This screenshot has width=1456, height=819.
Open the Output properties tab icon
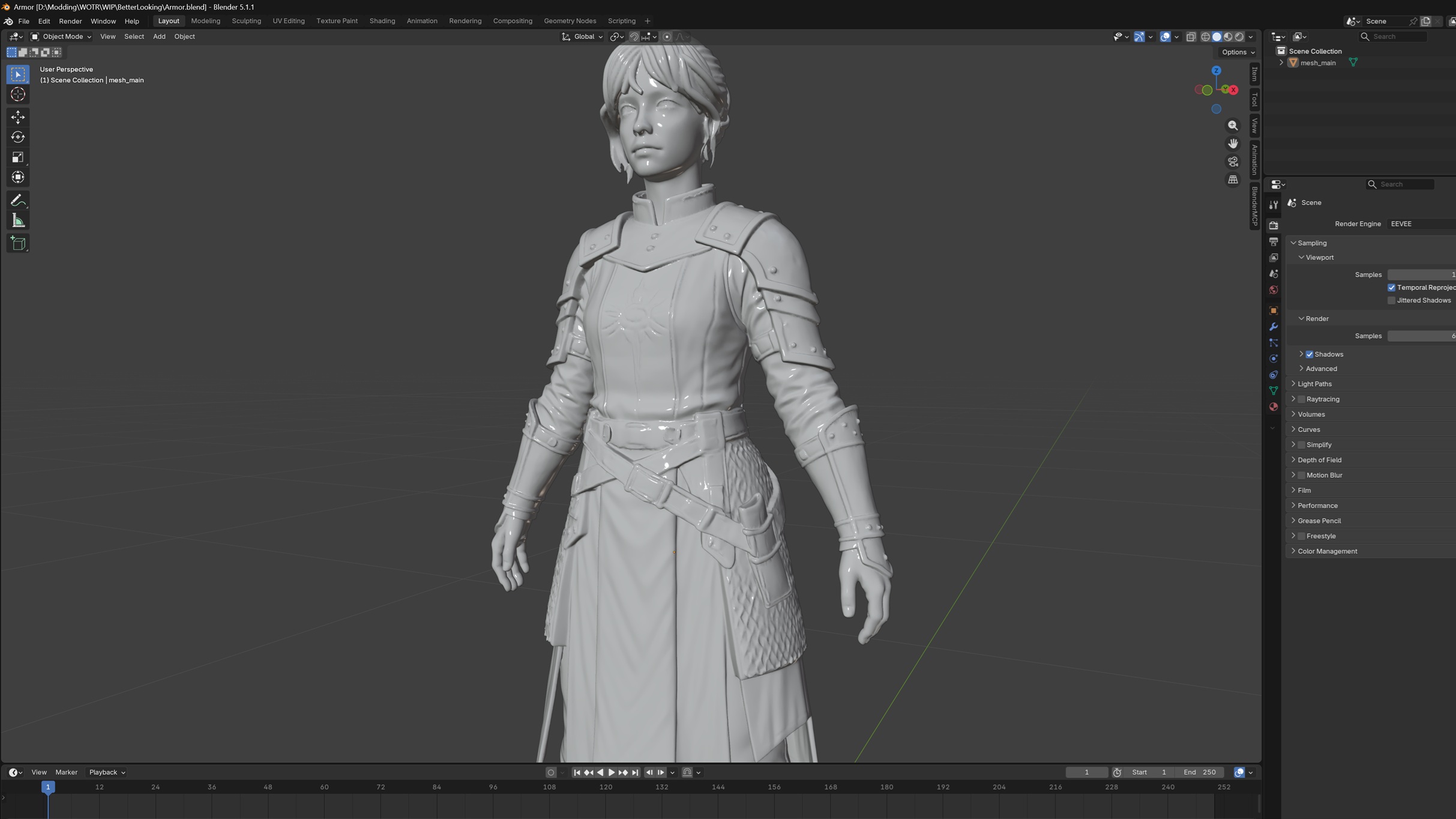click(x=1274, y=241)
